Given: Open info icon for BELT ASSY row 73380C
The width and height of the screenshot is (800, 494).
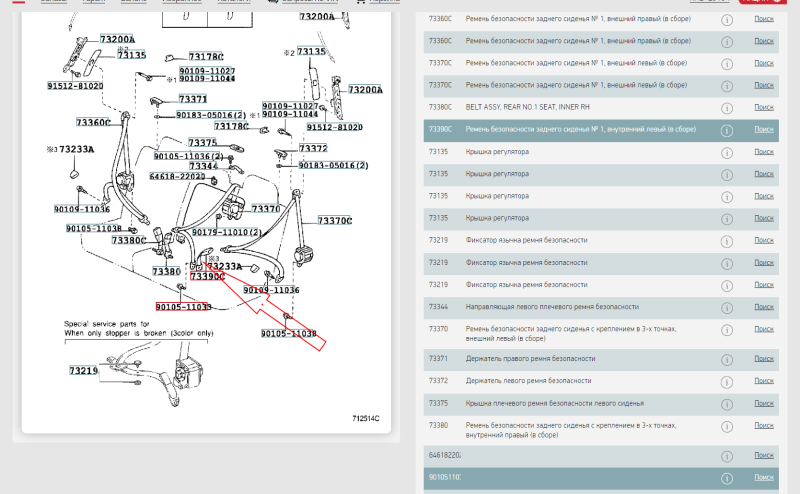Looking at the screenshot, I should pyautogui.click(x=727, y=107).
